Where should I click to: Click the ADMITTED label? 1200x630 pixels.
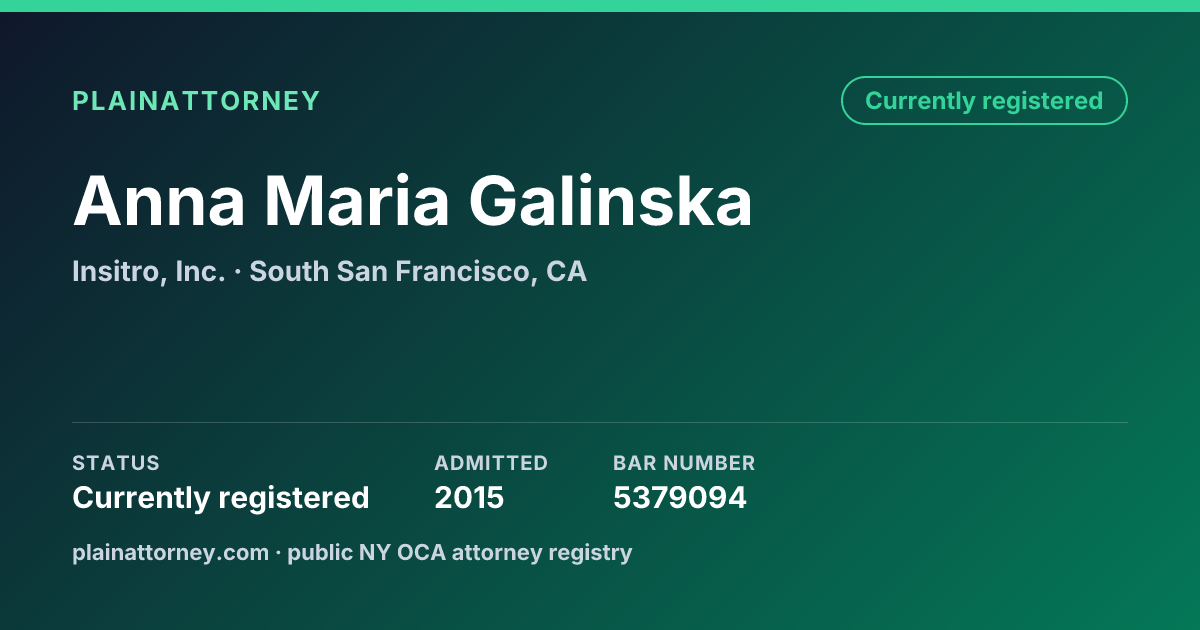point(491,463)
